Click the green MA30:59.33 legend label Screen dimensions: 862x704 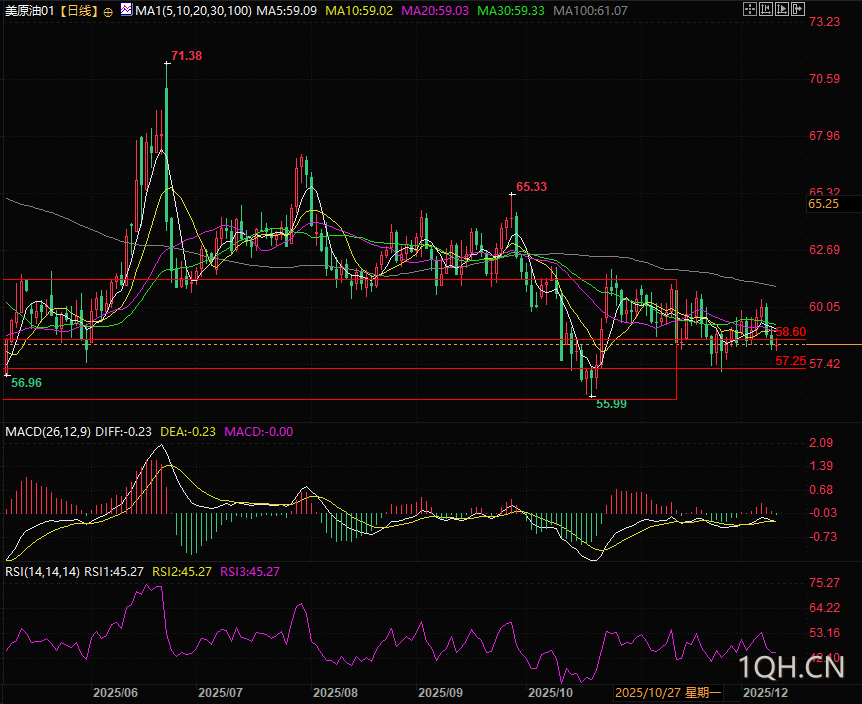(511, 10)
